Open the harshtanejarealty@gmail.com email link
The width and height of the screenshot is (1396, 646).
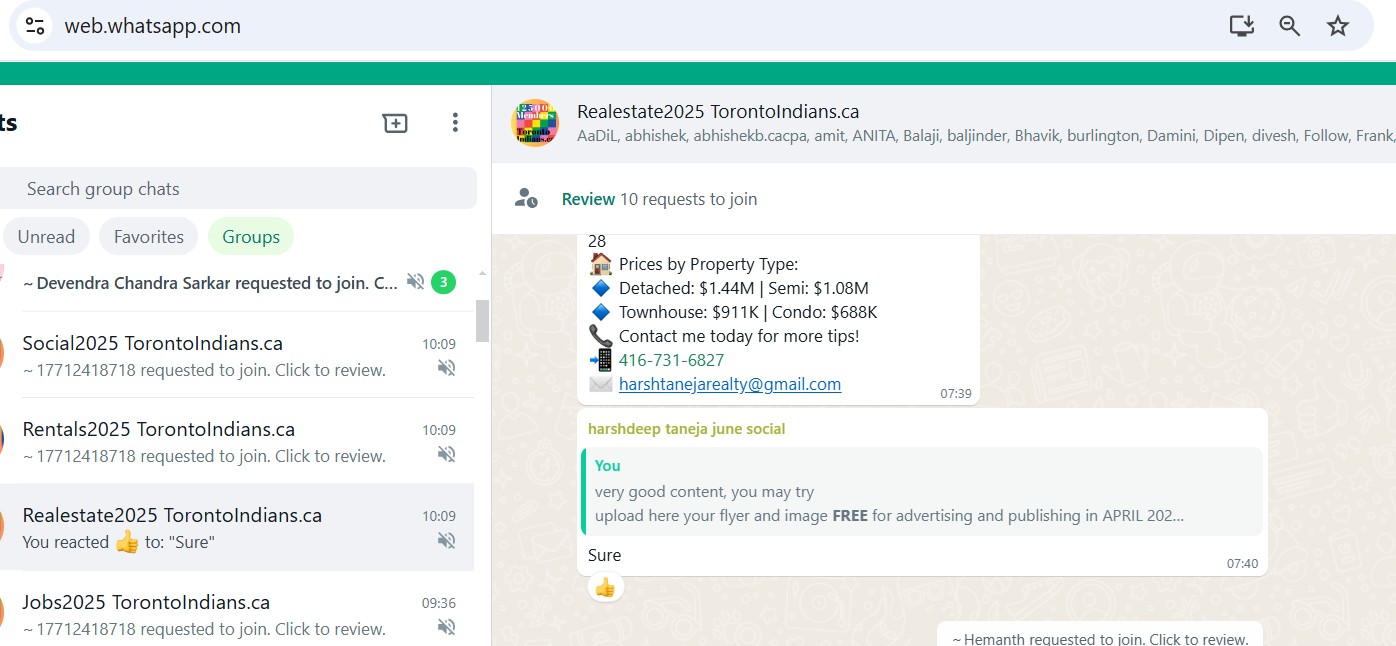[x=729, y=384]
